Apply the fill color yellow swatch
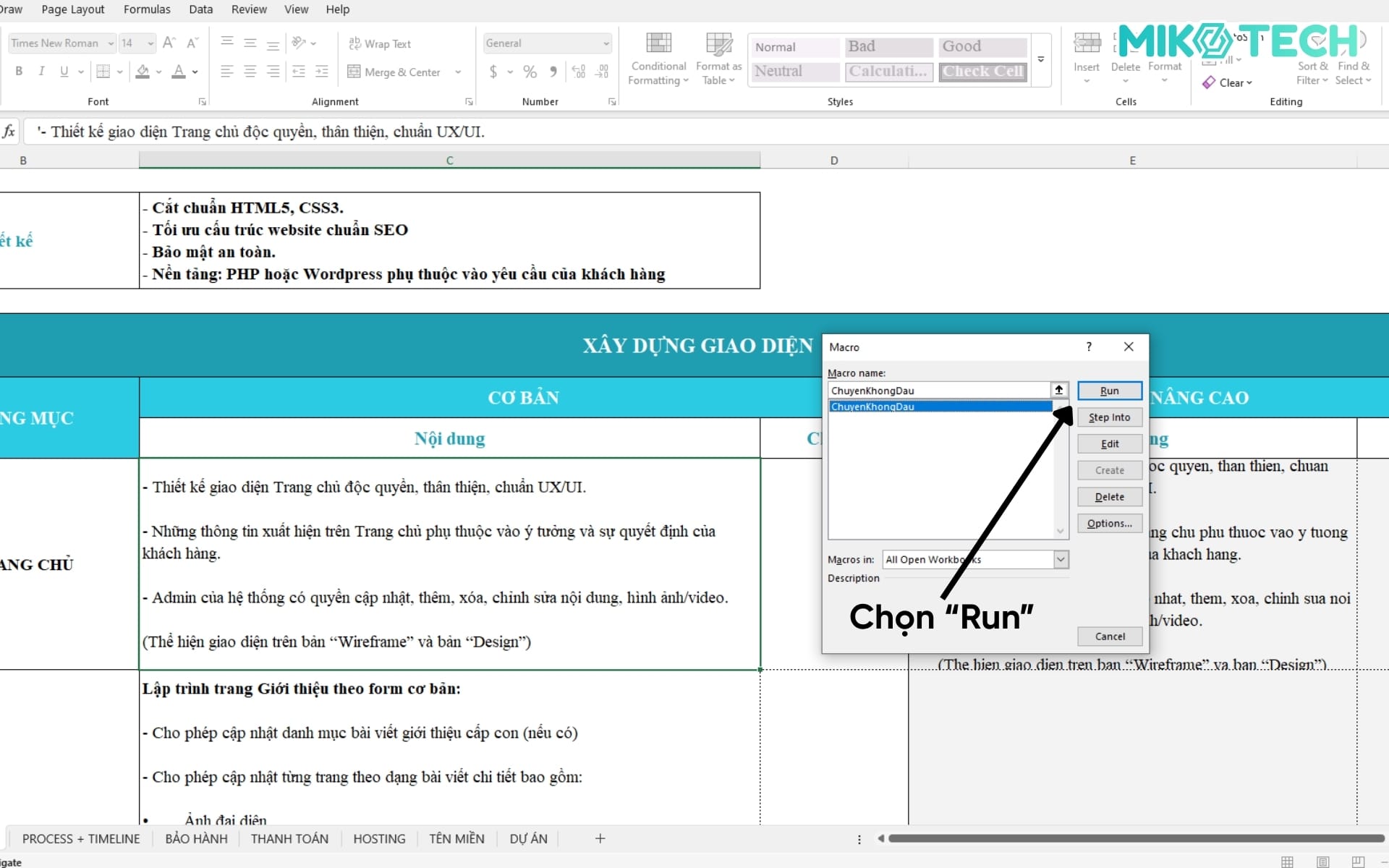 [143, 72]
